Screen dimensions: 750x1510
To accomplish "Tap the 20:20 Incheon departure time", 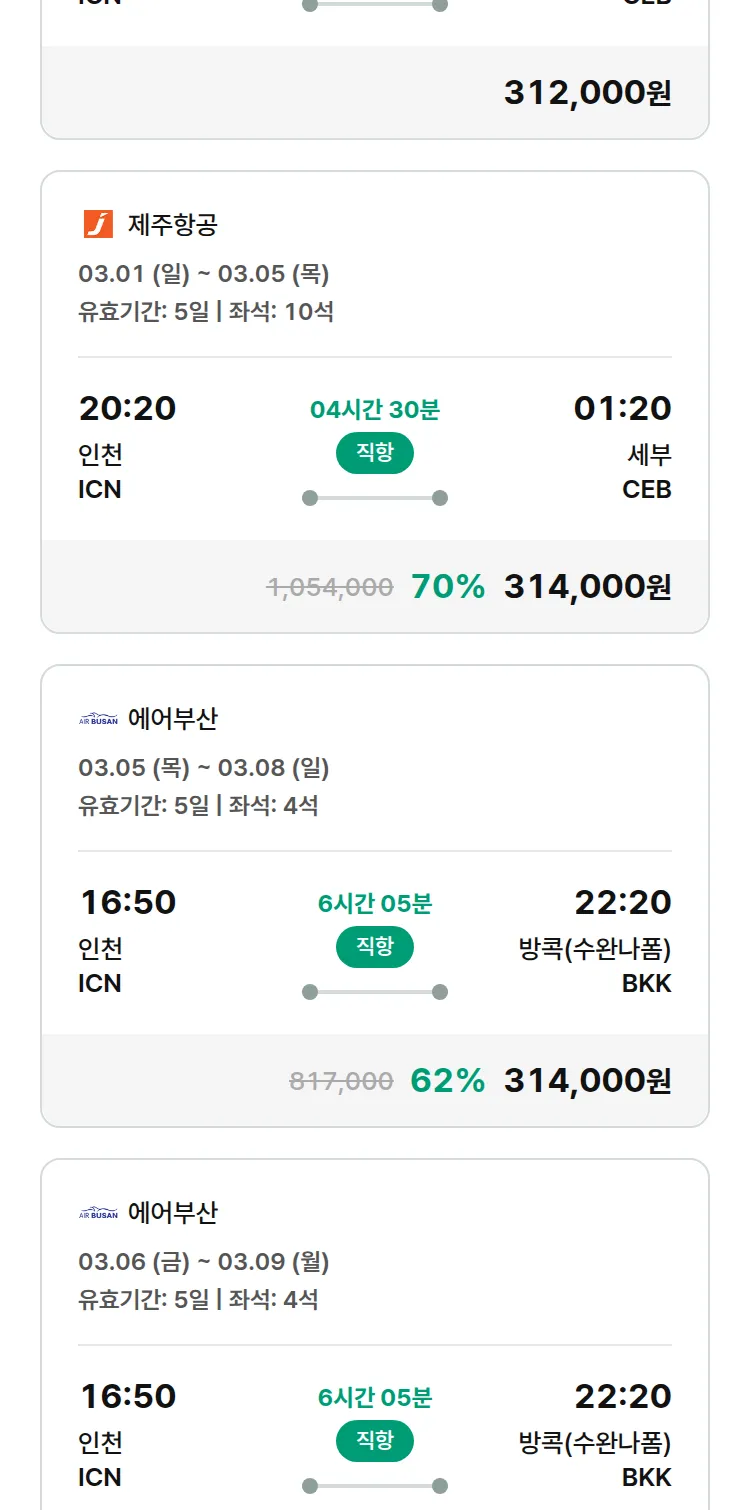I will [x=127, y=409].
